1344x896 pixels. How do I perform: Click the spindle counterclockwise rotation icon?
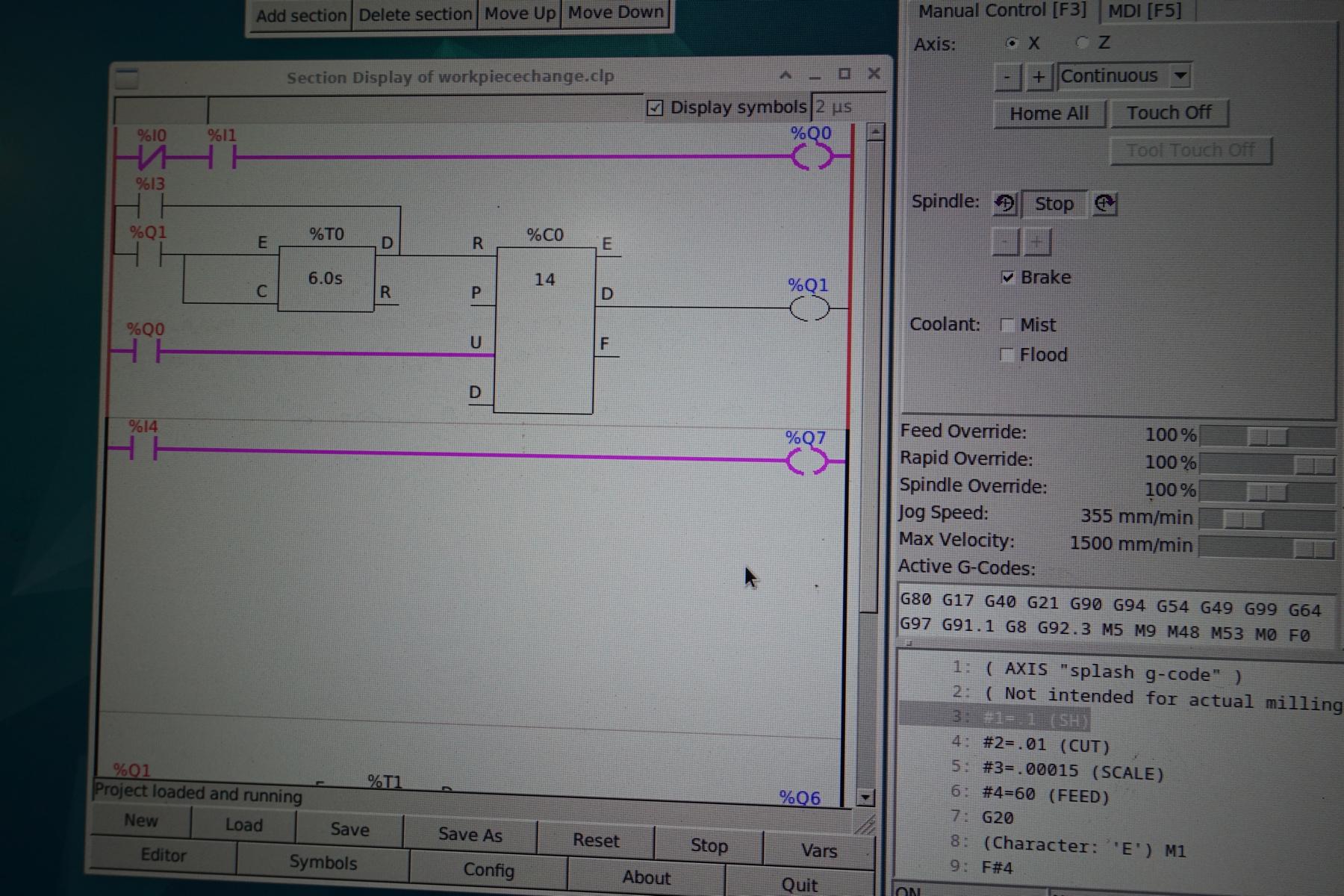1005,203
